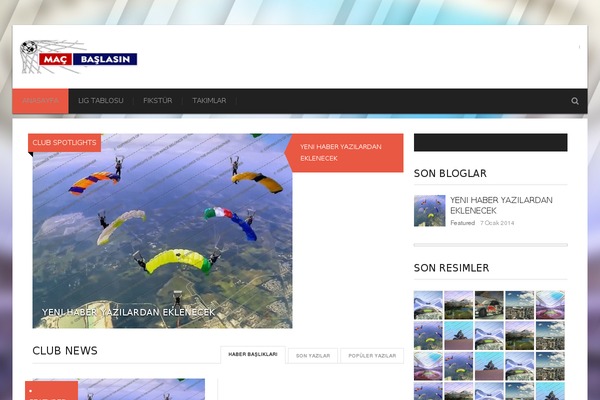
Task: Click the SON BLOGLAR heading
Action: (450, 173)
